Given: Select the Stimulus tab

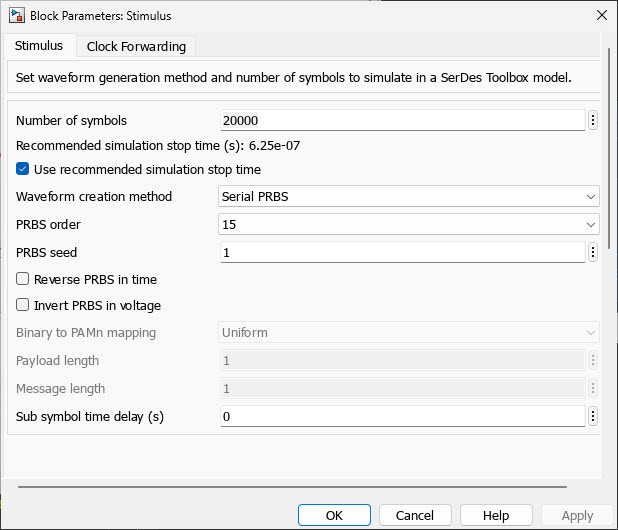Looking at the screenshot, I should click(39, 46).
